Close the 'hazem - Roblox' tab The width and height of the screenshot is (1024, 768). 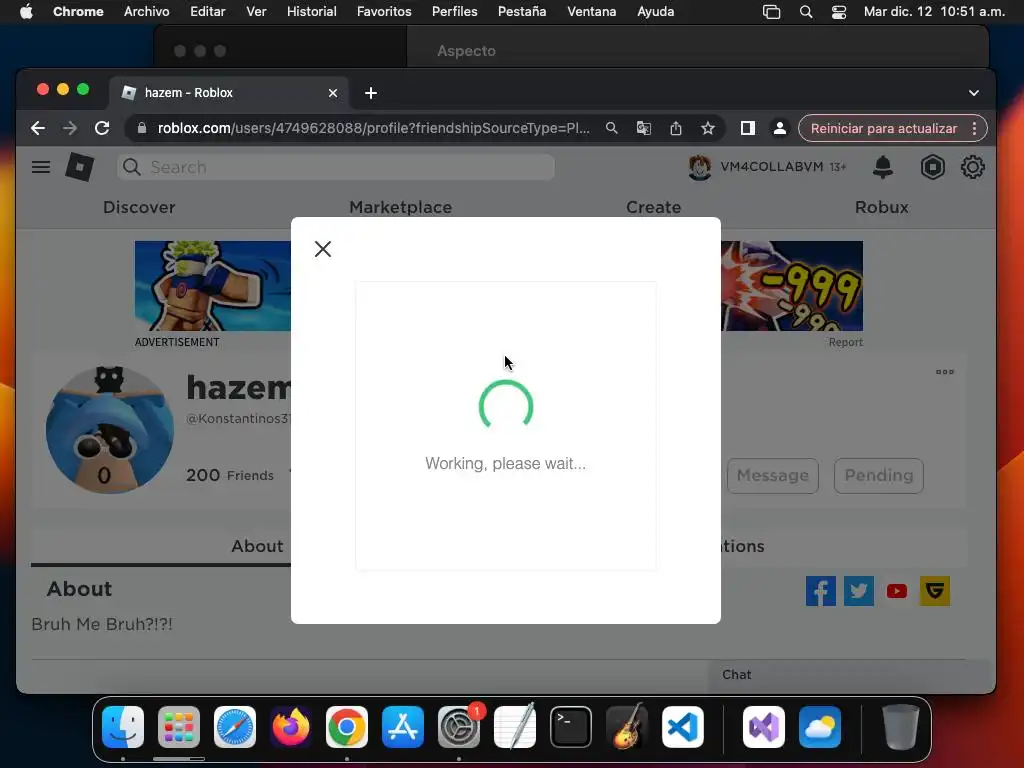click(332, 93)
